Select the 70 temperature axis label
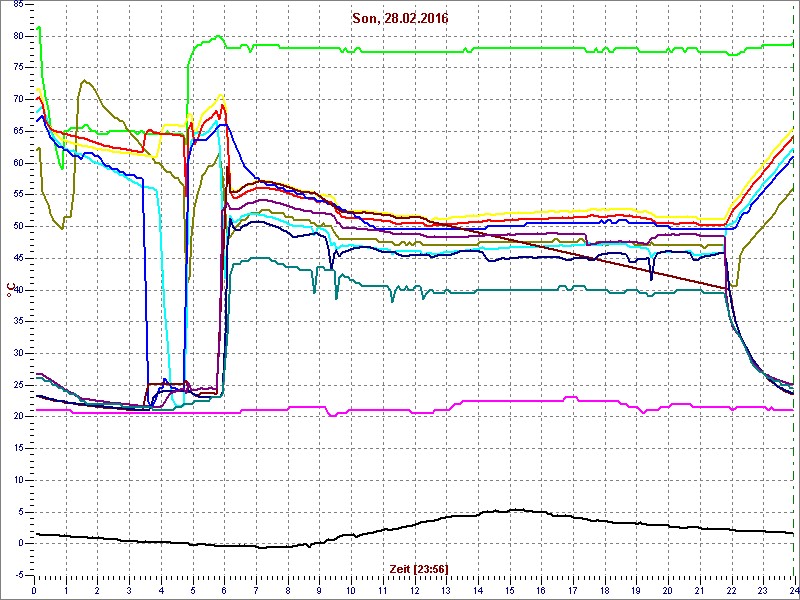 coord(18,99)
